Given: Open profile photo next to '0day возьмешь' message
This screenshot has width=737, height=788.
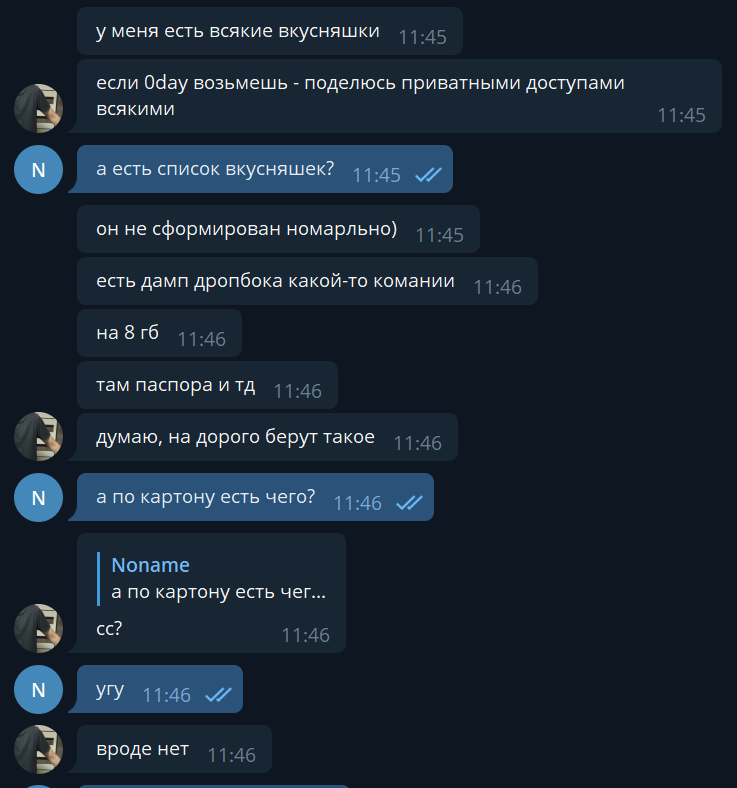Looking at the screenshot, I should [x=38, y=109].
